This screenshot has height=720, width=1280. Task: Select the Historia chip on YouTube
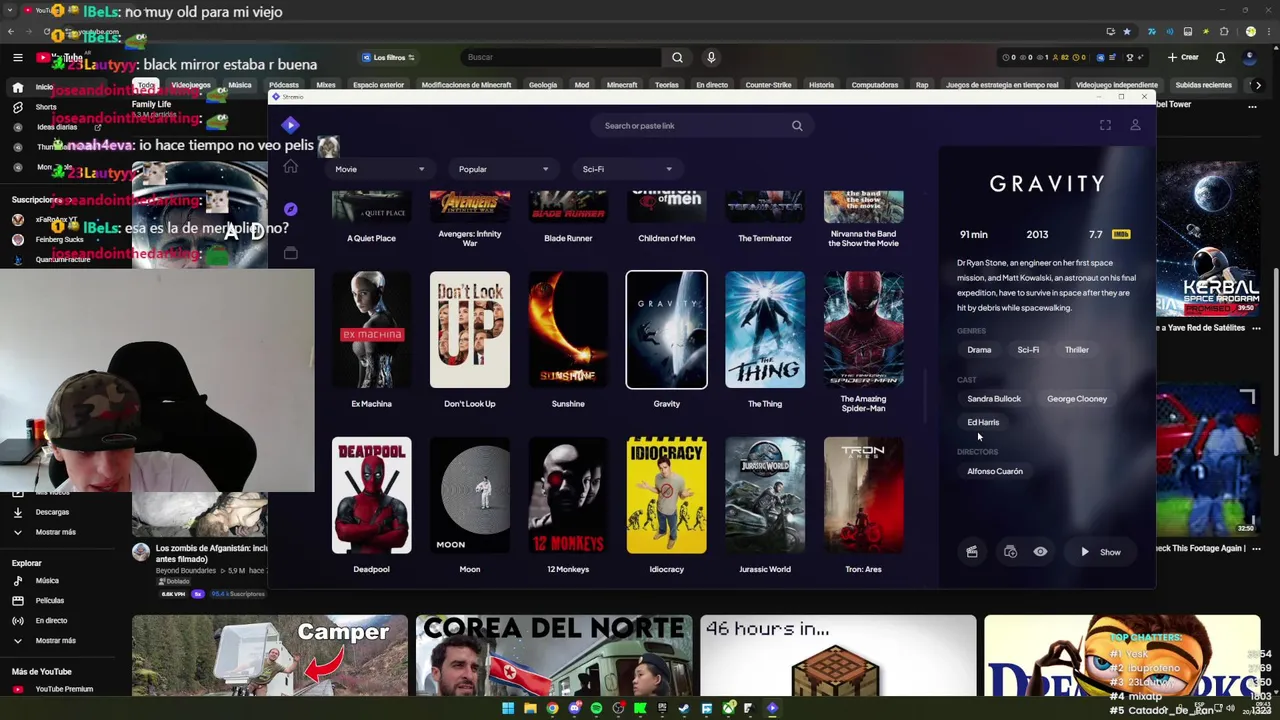(821, 85)
